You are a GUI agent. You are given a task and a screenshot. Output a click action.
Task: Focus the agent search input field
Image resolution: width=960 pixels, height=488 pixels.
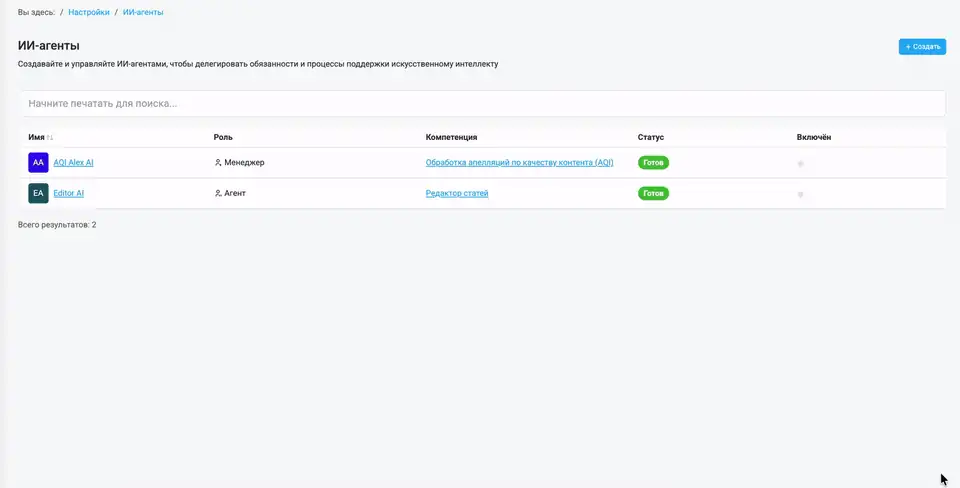484,103
